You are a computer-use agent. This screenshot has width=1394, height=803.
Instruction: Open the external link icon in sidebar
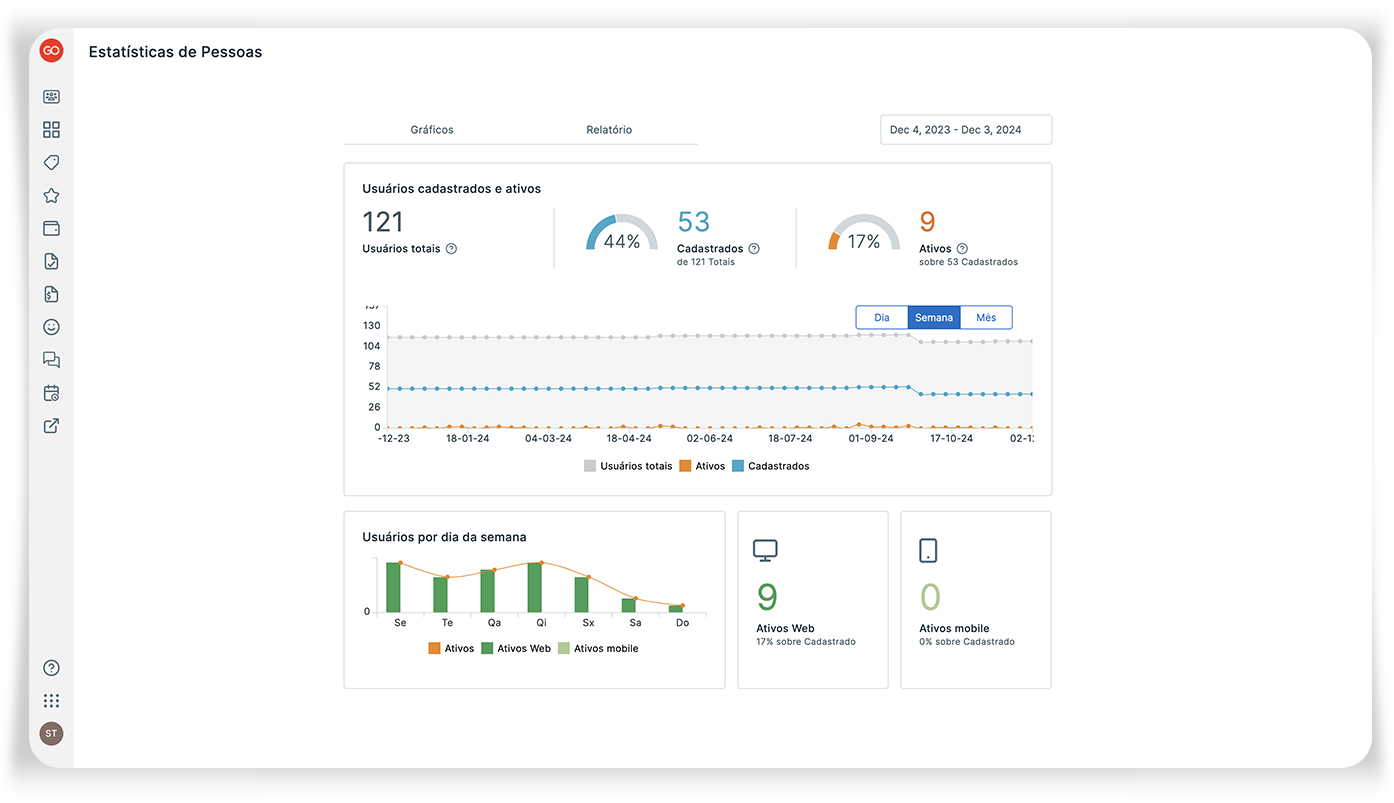[x=51, y=426]
